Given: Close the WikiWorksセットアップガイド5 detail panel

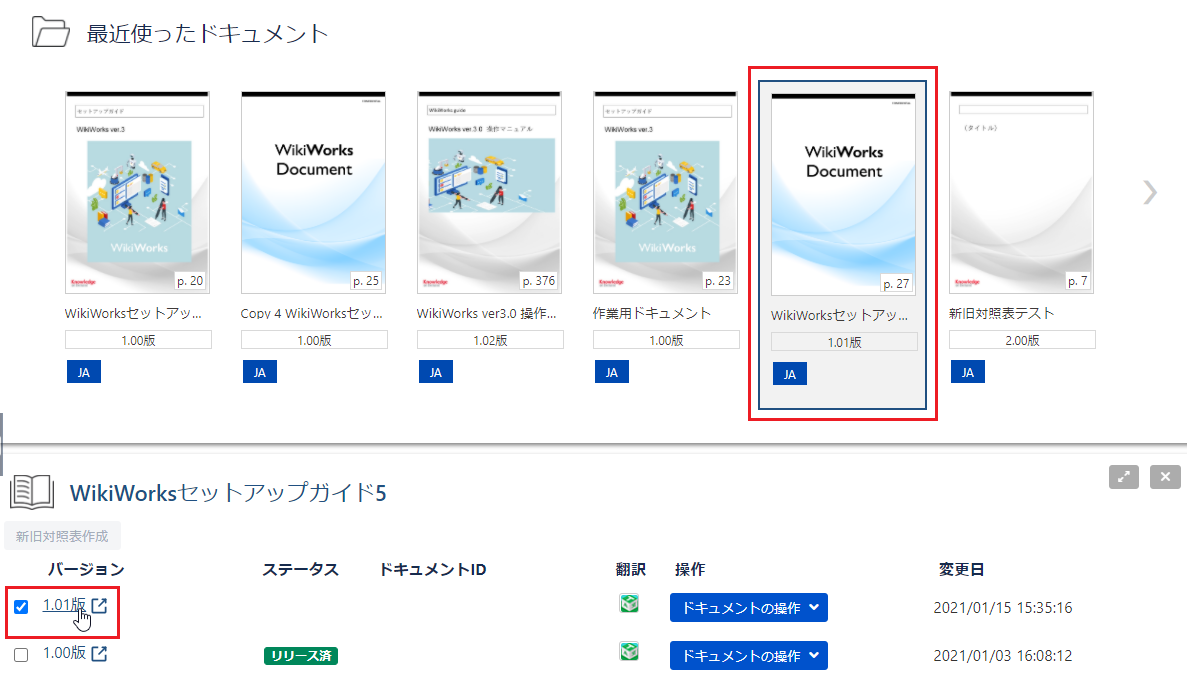Looking at the screenshot, I should pyautogui.click(x=1165, y=477).
